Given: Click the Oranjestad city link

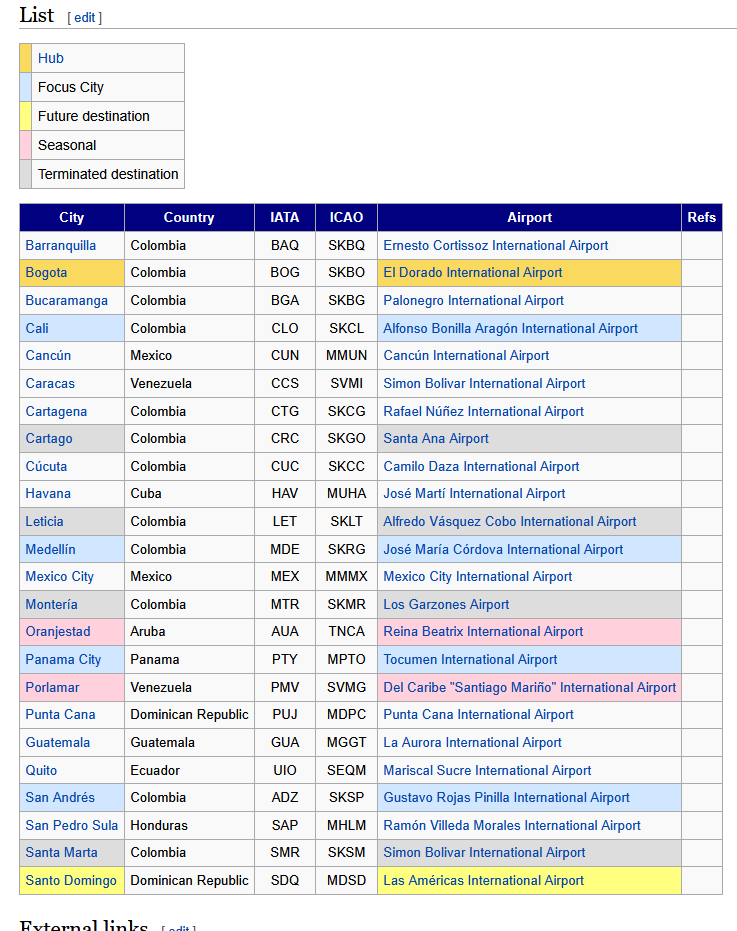Looking at the screenshot, I should coord(58,631).
